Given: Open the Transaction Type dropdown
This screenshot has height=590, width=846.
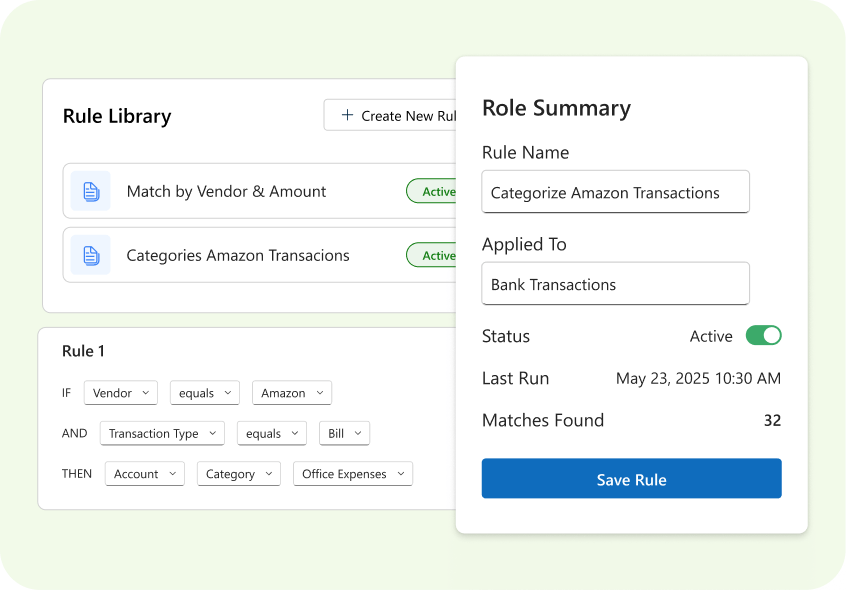Looking at the screenshot, I should [162, 433].
